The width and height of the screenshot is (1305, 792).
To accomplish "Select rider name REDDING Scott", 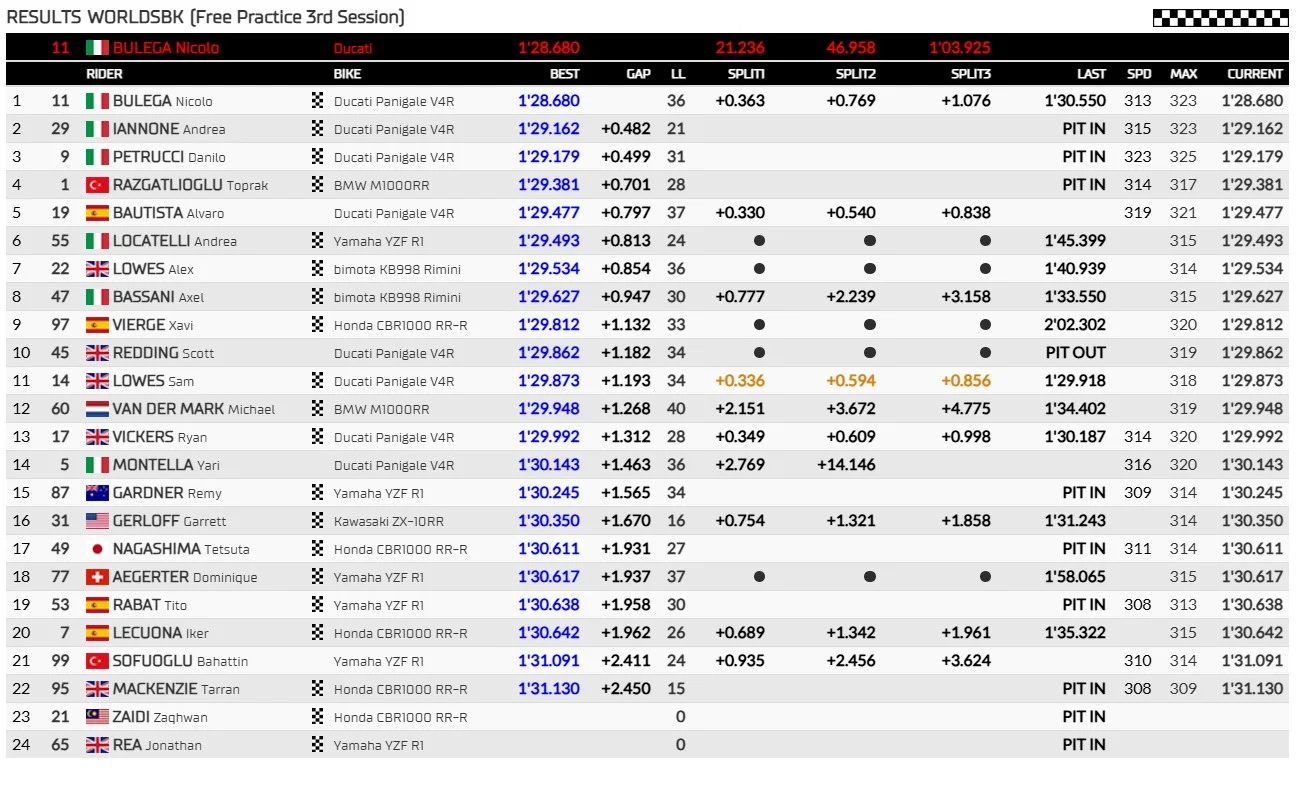I will [163, 353].
